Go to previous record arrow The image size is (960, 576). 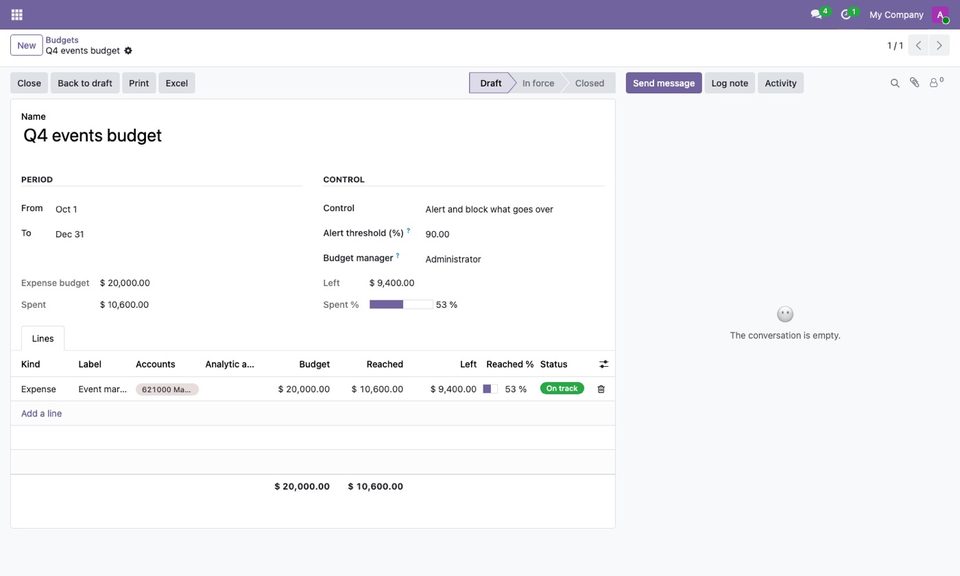pyautogui.click(x=918, y=45)
